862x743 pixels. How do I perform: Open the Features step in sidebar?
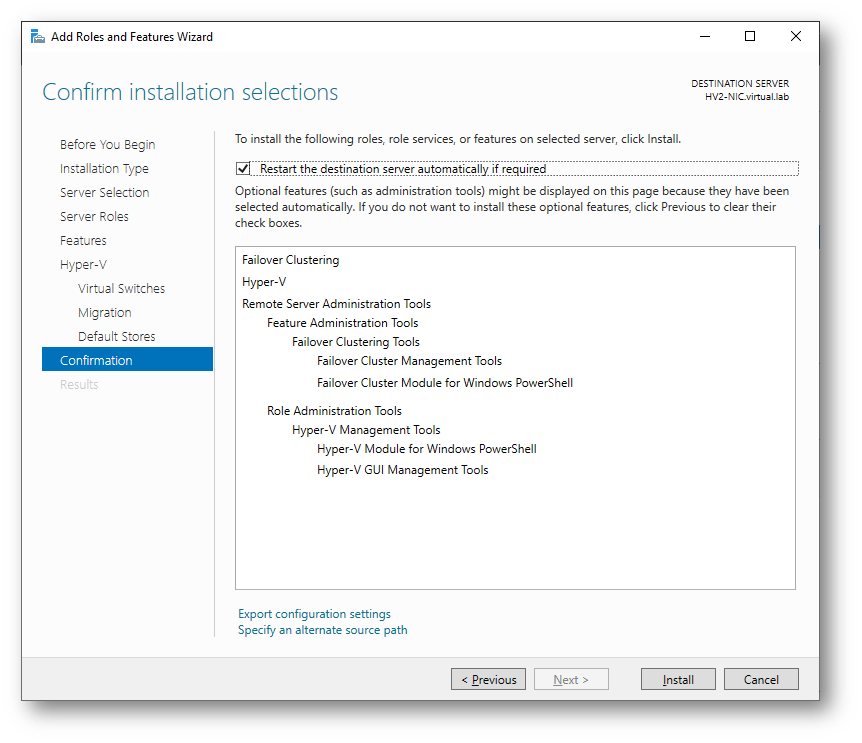83,241
